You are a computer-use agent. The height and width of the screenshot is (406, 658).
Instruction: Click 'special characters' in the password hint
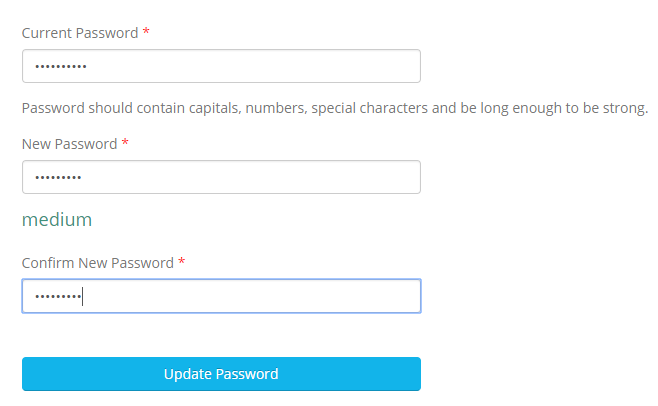(x=369, y=108)
